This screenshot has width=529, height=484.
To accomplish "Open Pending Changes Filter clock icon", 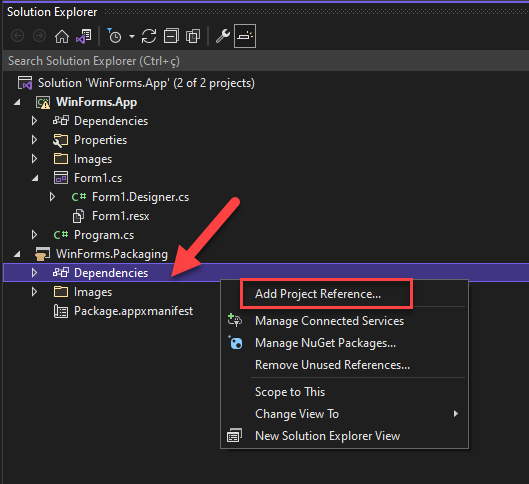I will [x=114, y=36].
